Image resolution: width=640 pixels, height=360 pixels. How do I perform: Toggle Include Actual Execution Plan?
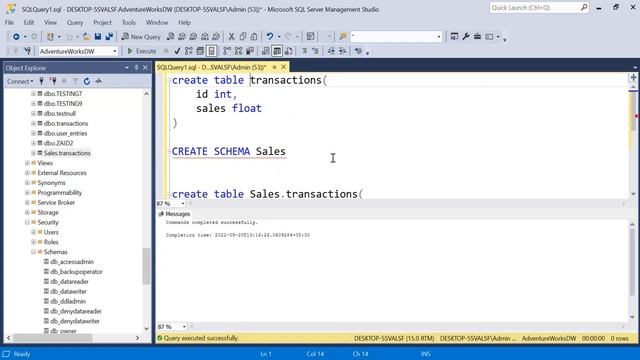[227, 51]
